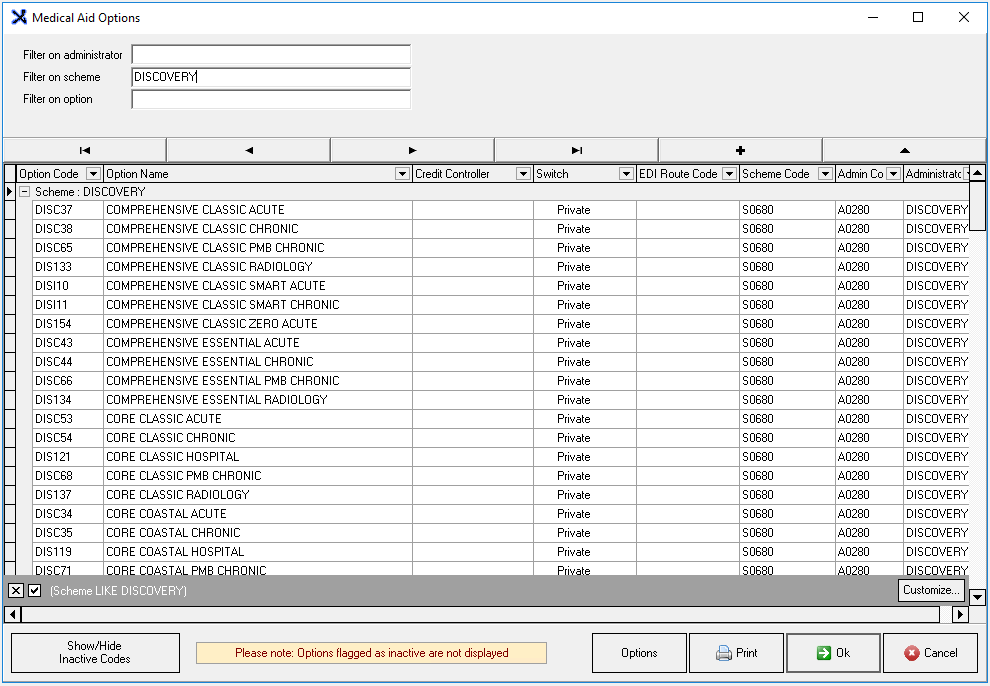
Task: Open EDI Route Code filter dropdown
Action: 729,174
